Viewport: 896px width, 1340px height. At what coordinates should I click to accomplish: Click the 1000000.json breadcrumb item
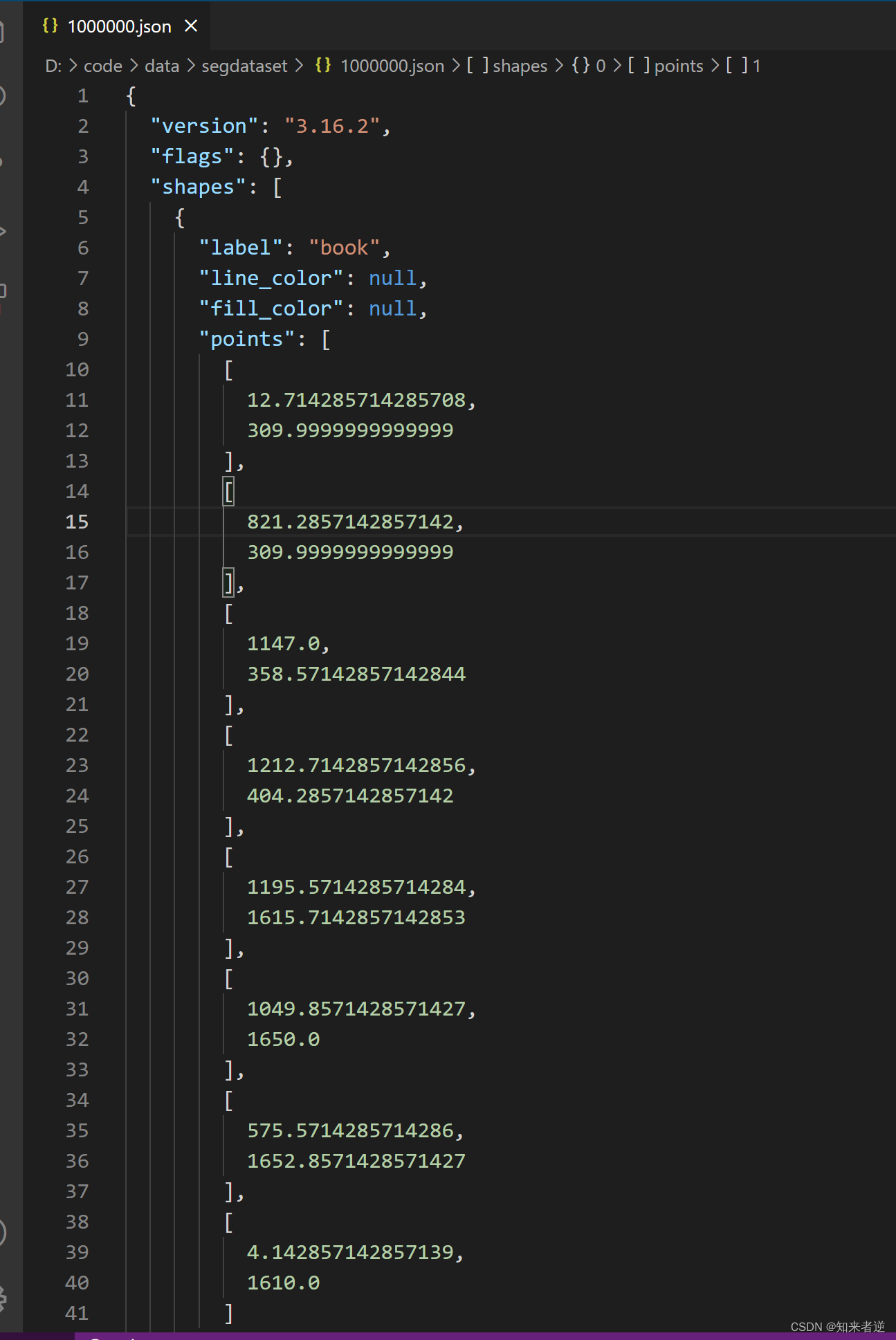[x=392, y=66]
